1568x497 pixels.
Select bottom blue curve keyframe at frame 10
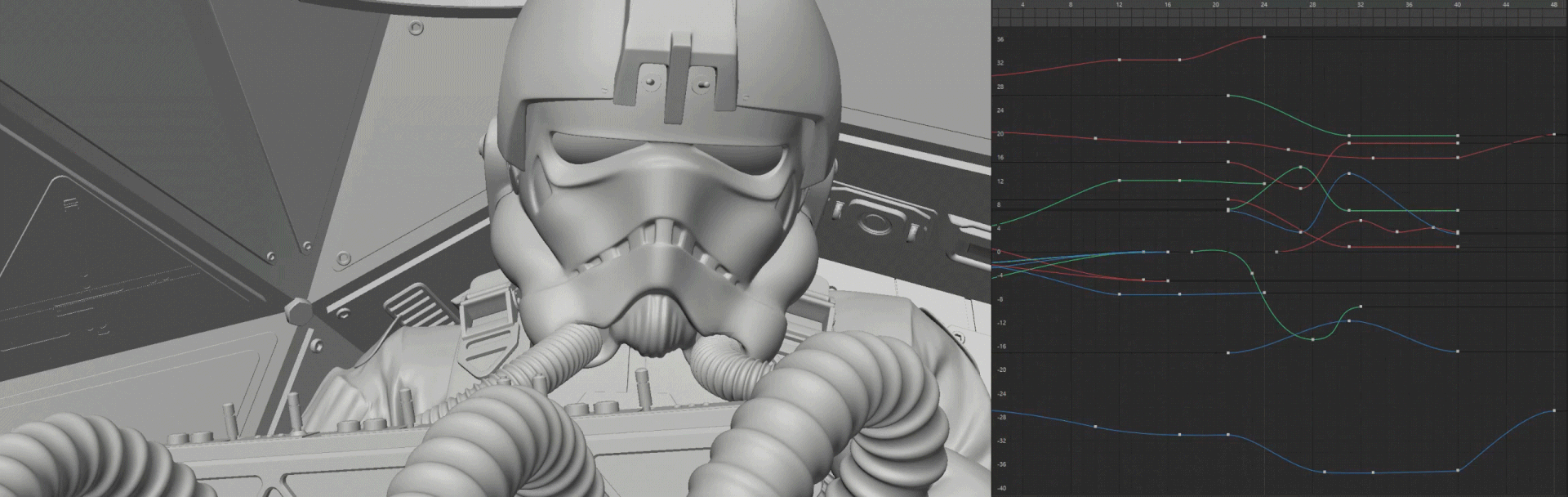[x=1095, y=426]
